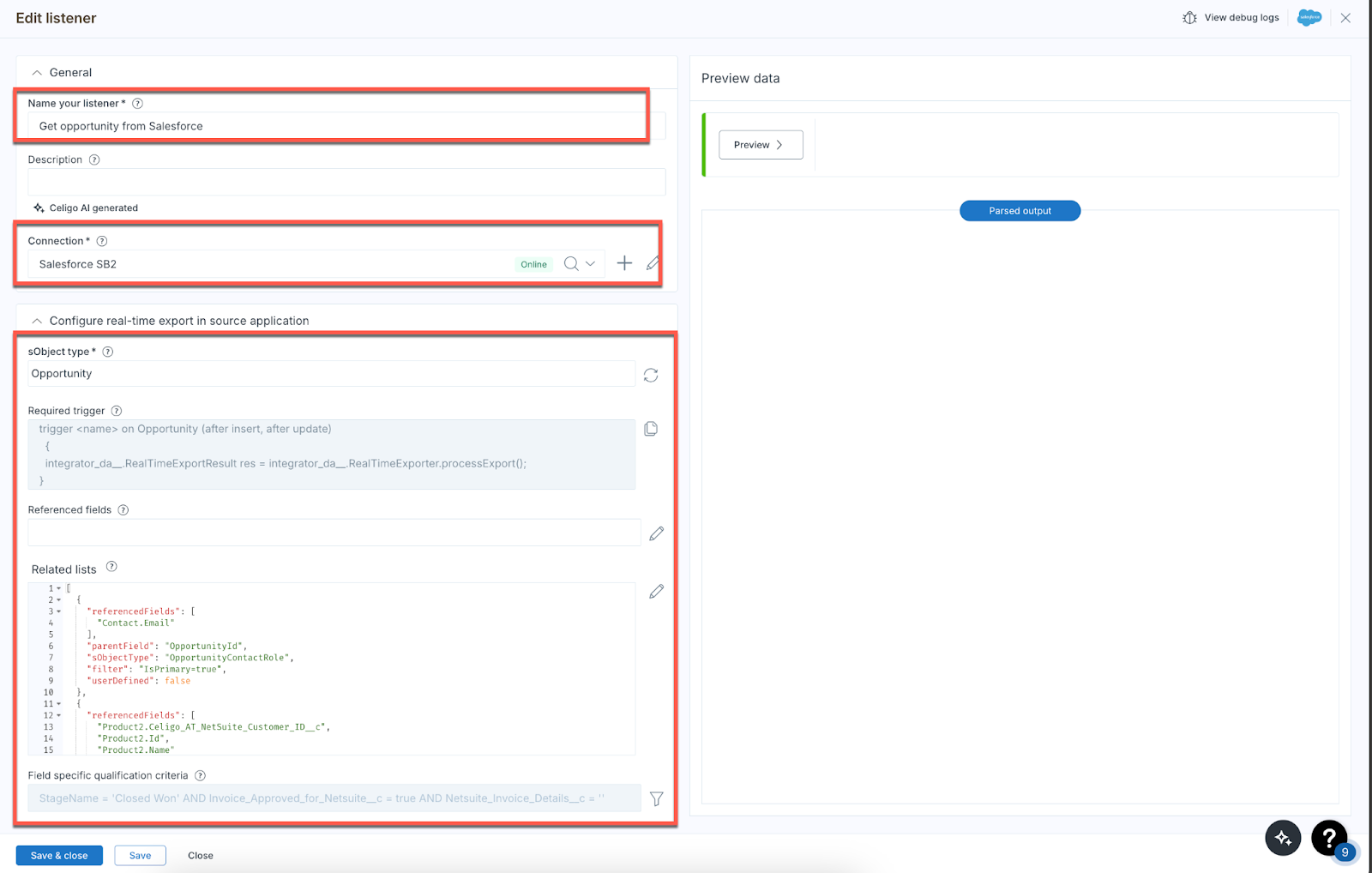
Task: Fold JSON line 11 object
Action: 59,704
